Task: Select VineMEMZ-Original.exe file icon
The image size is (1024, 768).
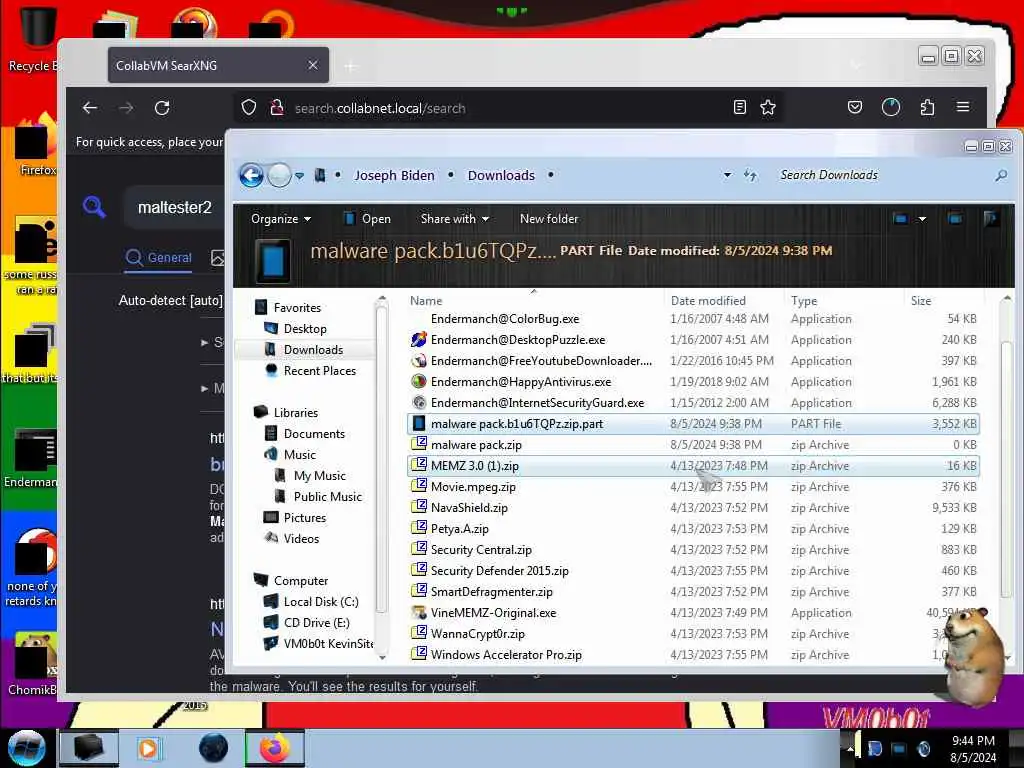Action: pos(419,613)
